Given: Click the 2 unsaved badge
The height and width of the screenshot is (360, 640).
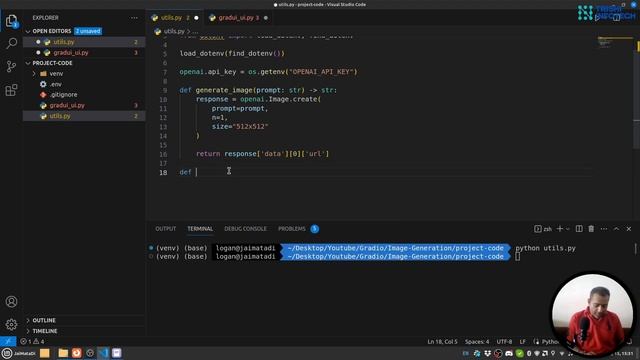Looking at the screenshot, I should pyautogui.click(x=88, y=31).
